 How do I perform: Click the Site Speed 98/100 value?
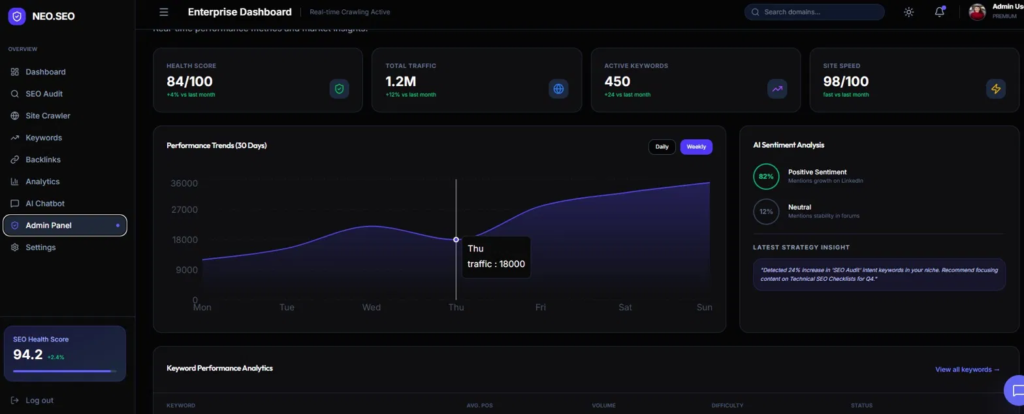pos(846,82)
